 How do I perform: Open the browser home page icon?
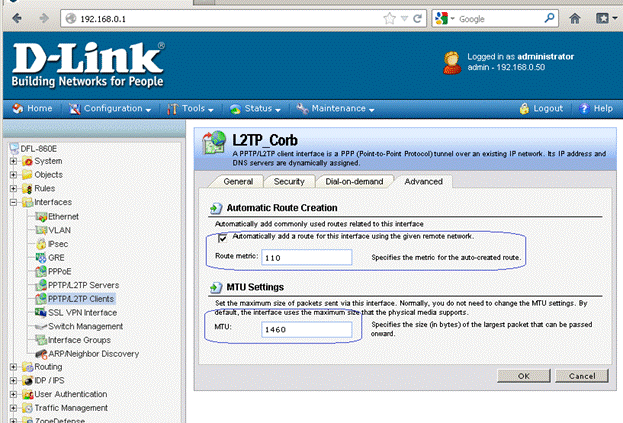coord(575,18)
